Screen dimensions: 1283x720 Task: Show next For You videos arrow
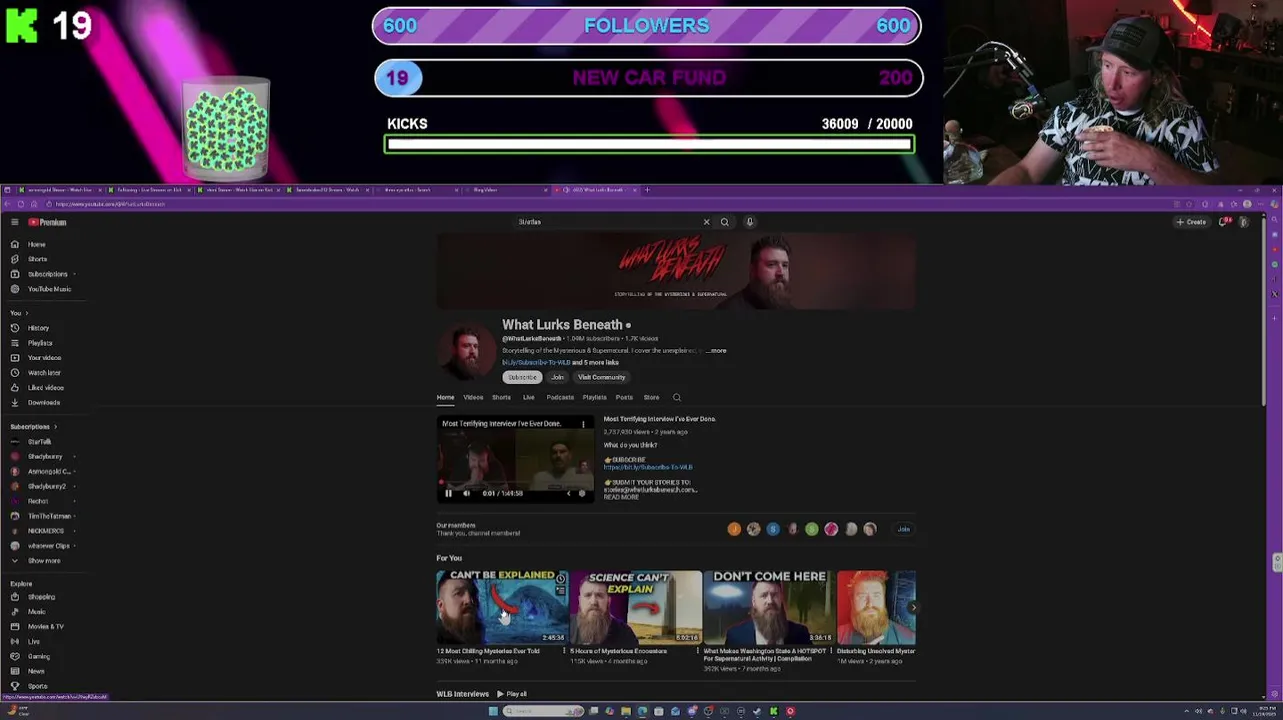point(912,607)
